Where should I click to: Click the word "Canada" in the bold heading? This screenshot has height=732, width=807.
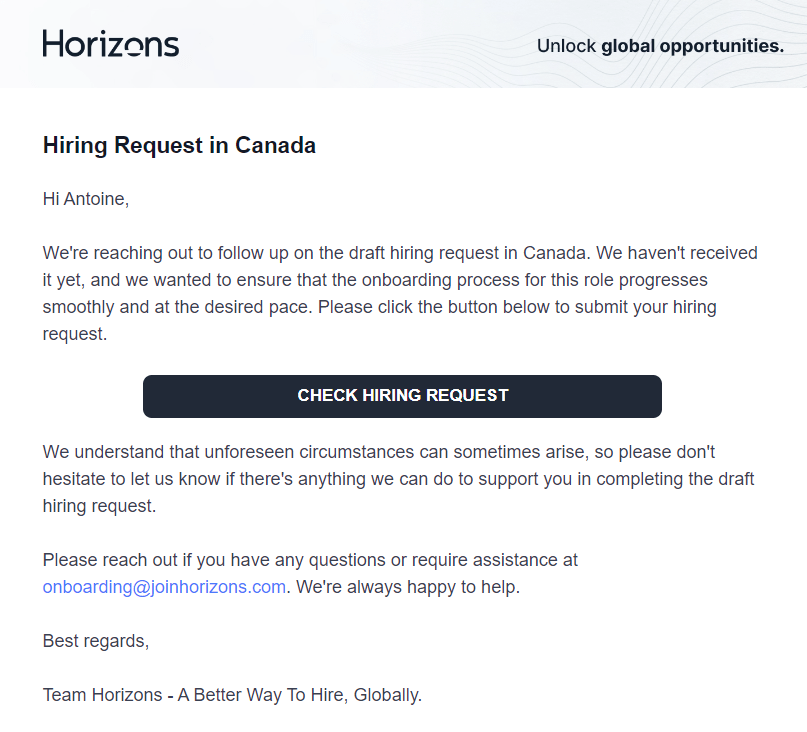click(275, 145)
